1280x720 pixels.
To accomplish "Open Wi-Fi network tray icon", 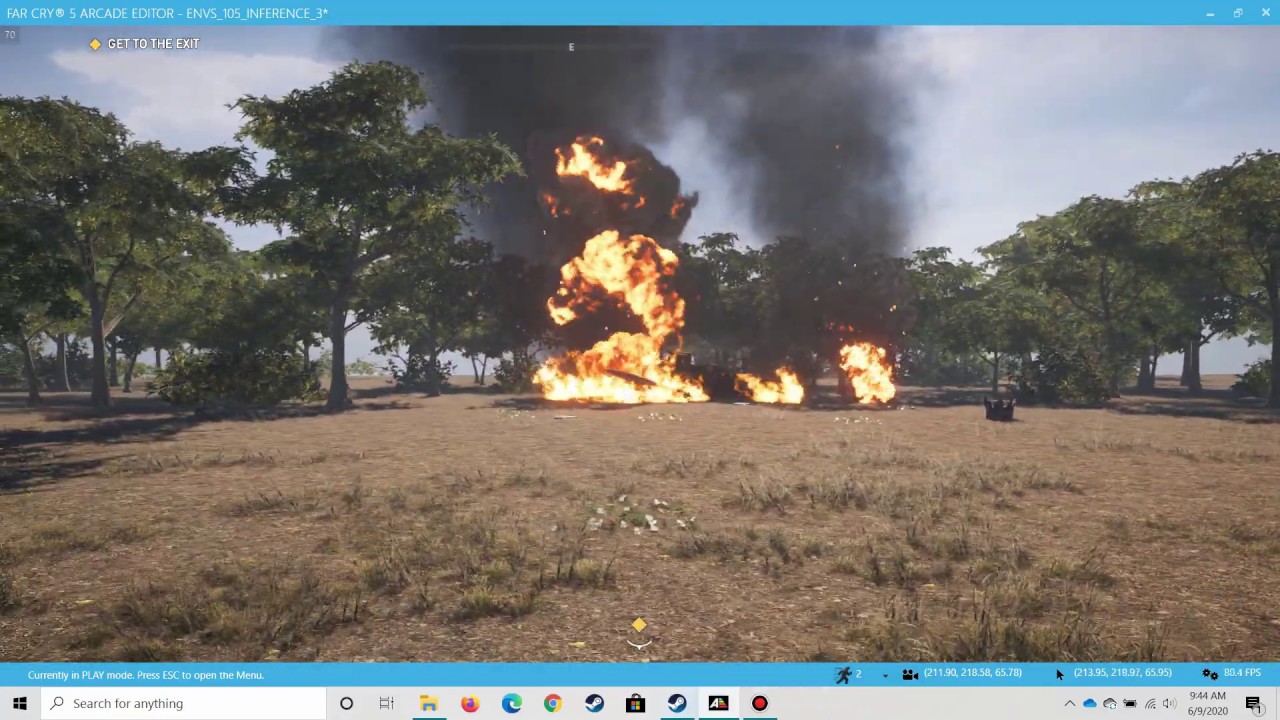I will [1150, 704].
